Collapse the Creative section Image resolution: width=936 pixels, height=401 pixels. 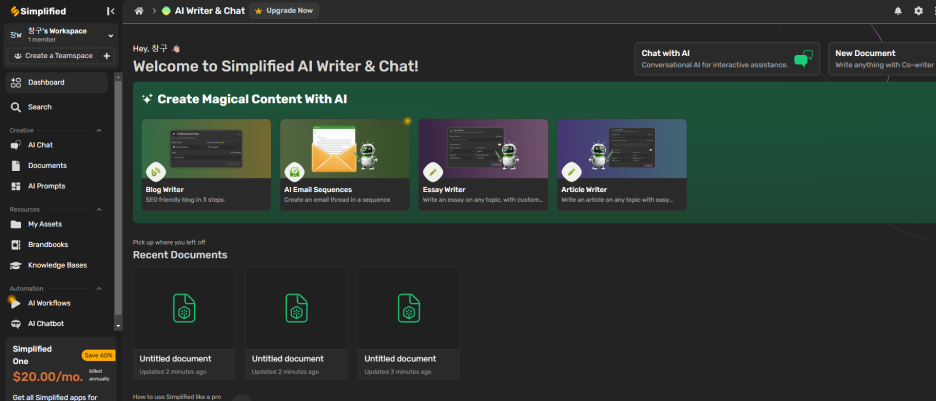pos(99,130)
